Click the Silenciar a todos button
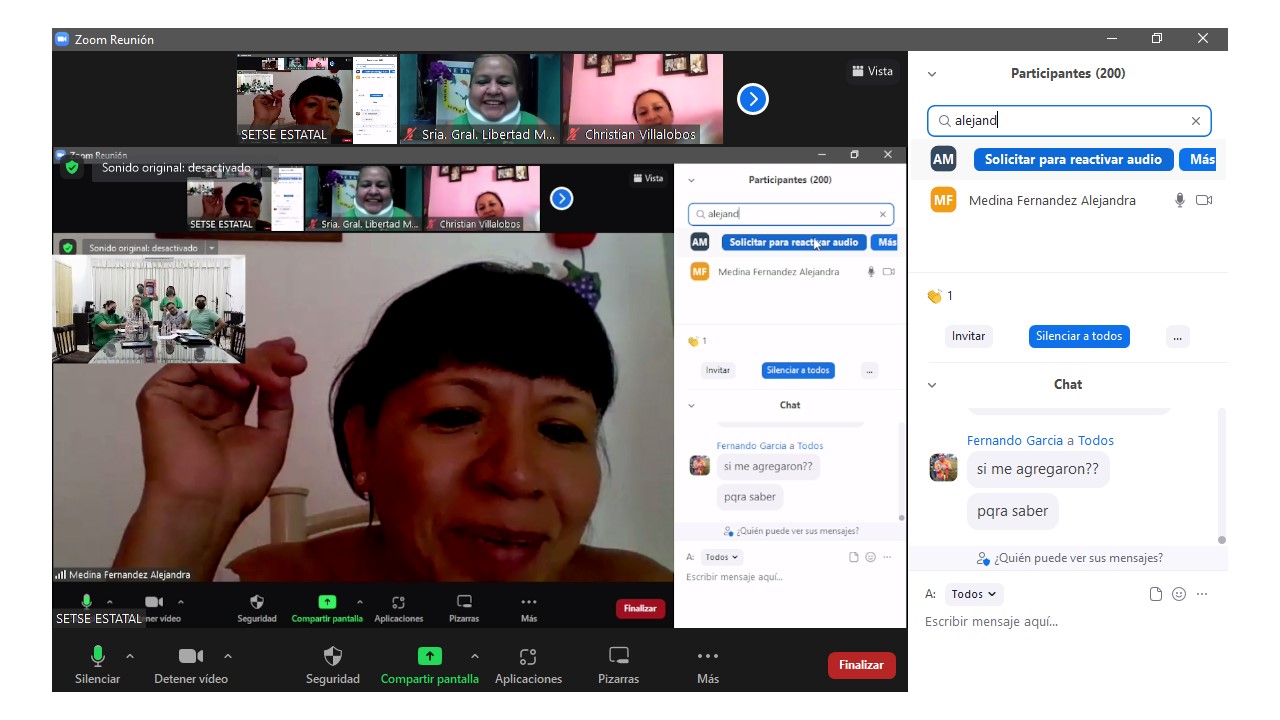This screenshot has width=1280, height=720. click(x=1079, y=336)
